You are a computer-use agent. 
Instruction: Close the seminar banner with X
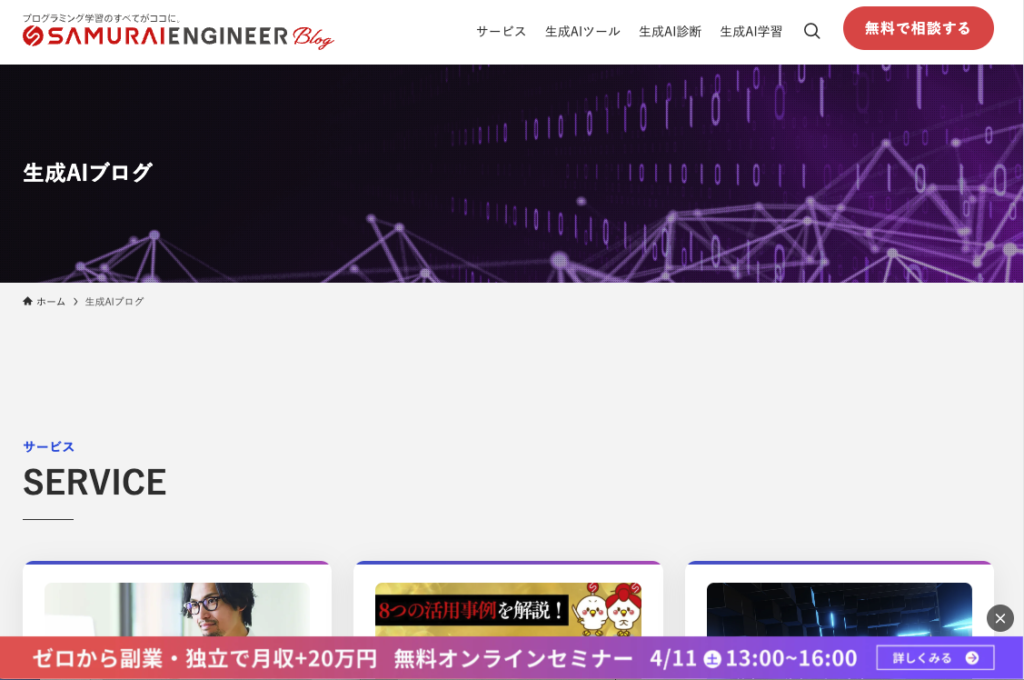(x=1000, y=618)
